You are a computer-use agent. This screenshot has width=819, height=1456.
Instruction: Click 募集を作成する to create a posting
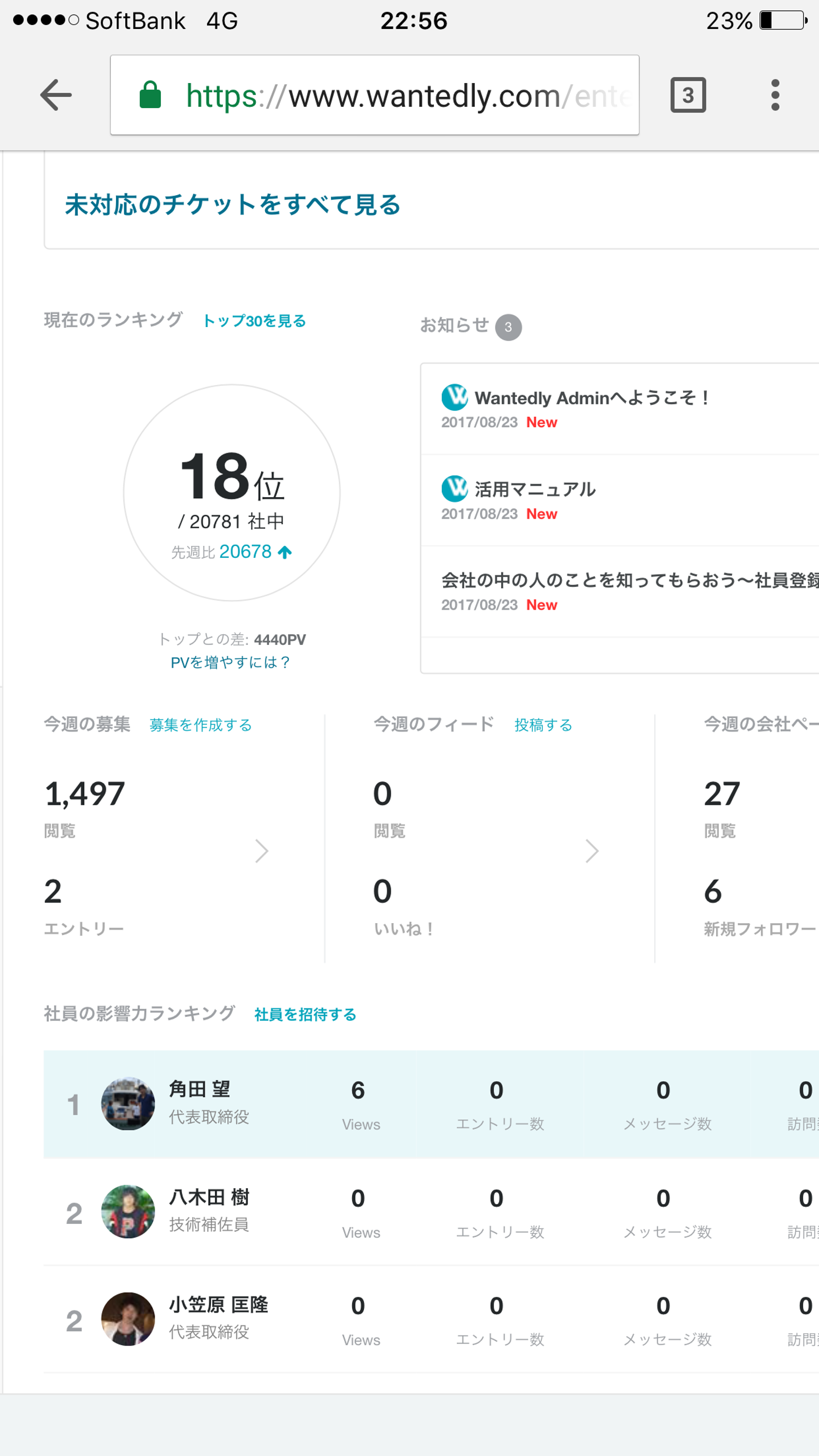200,725
